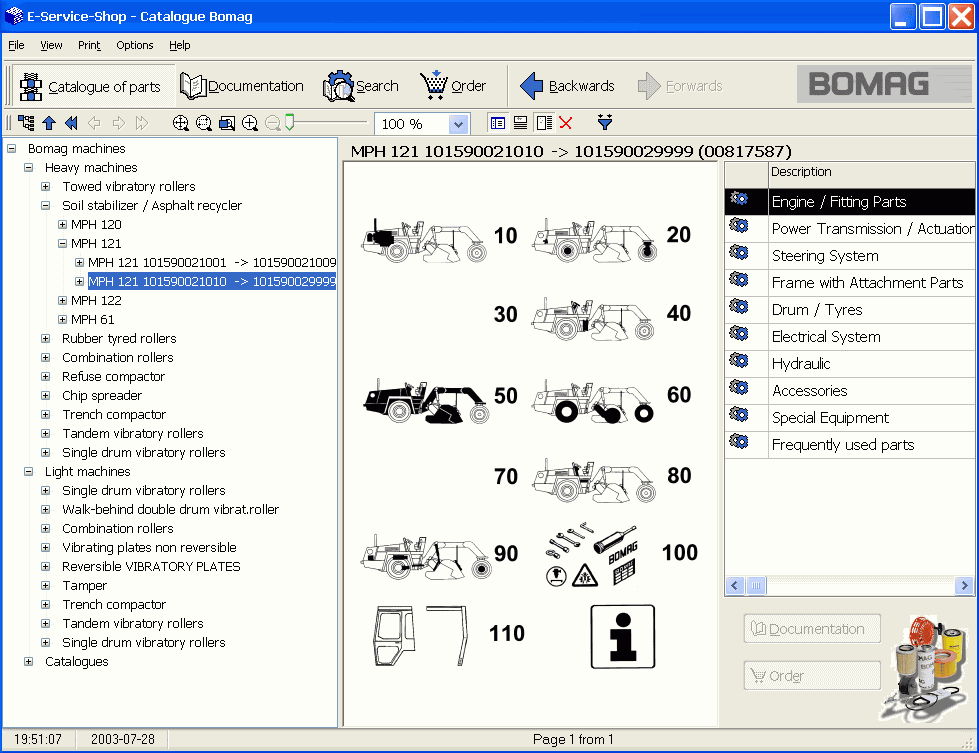Expand the Rubber tyred rollers node
979x753 pixels.
pos(46,338)
